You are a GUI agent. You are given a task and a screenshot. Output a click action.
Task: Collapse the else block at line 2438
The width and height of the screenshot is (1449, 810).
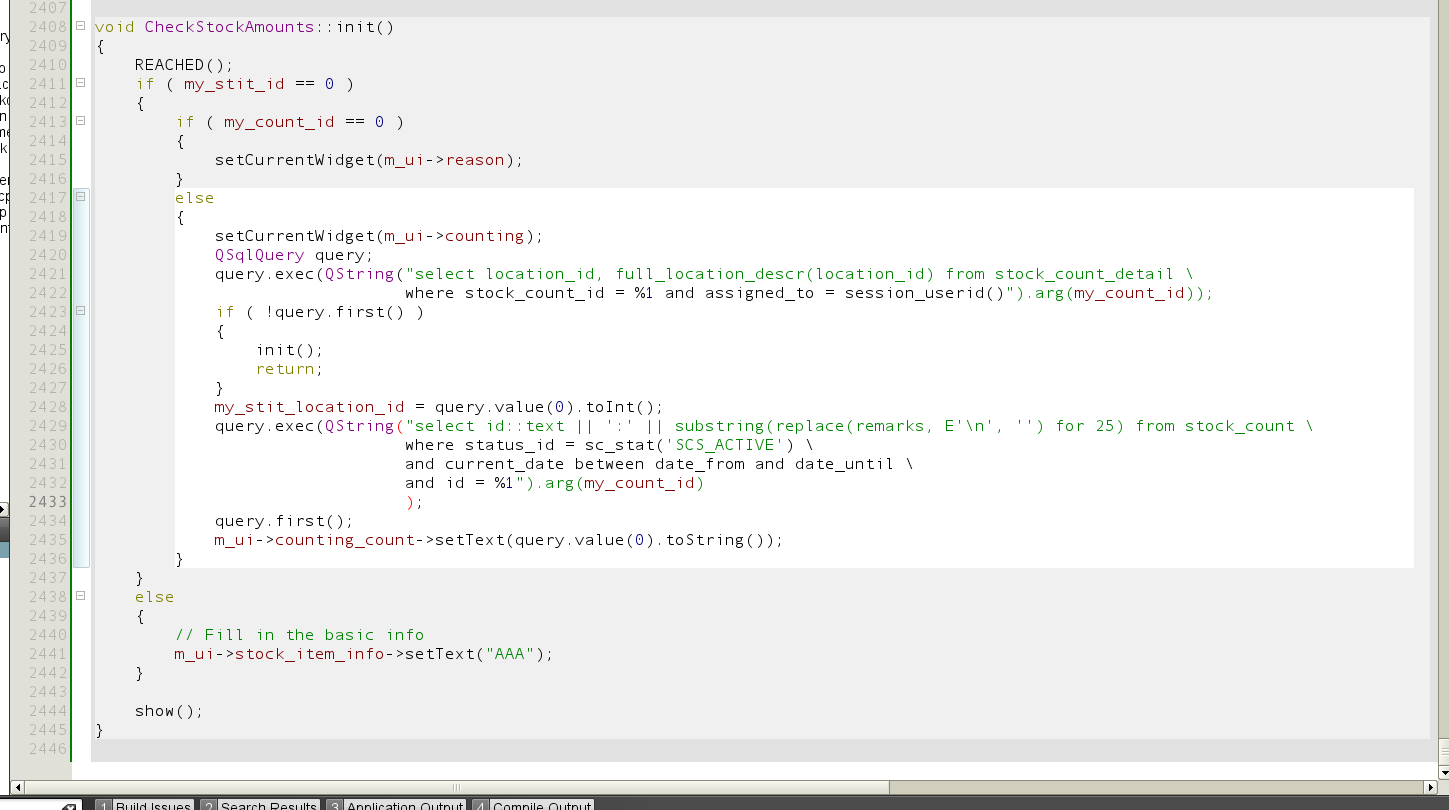(x=80, y=597)
